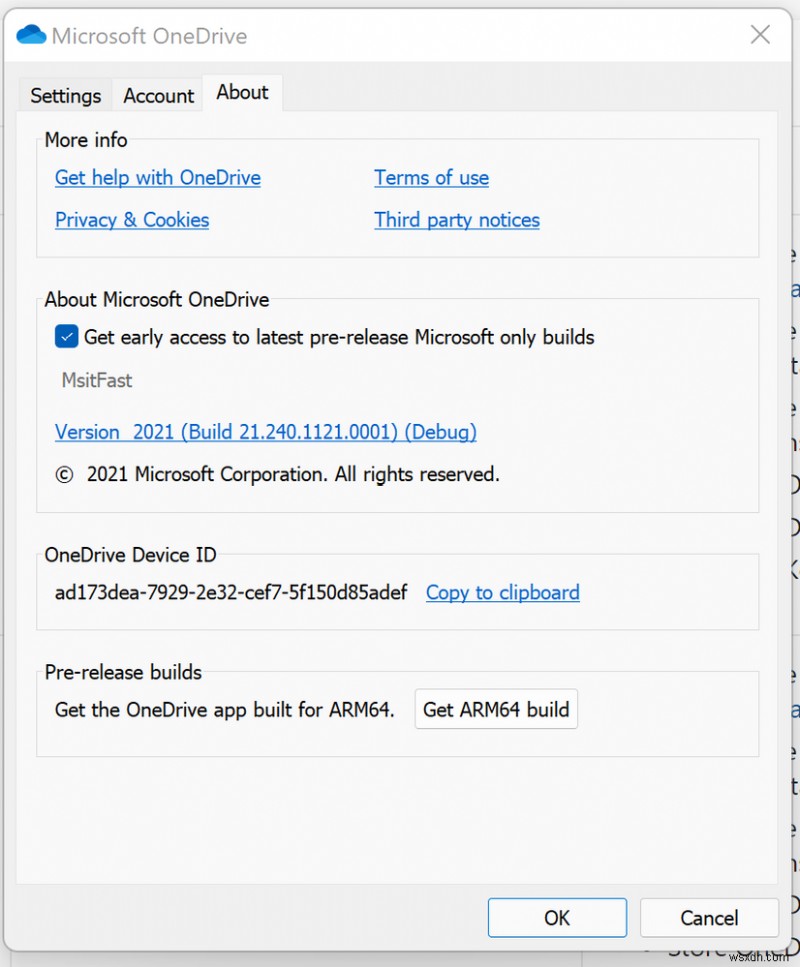View Third party notices
The image size is (800, 967).
[x=456, y=219]
